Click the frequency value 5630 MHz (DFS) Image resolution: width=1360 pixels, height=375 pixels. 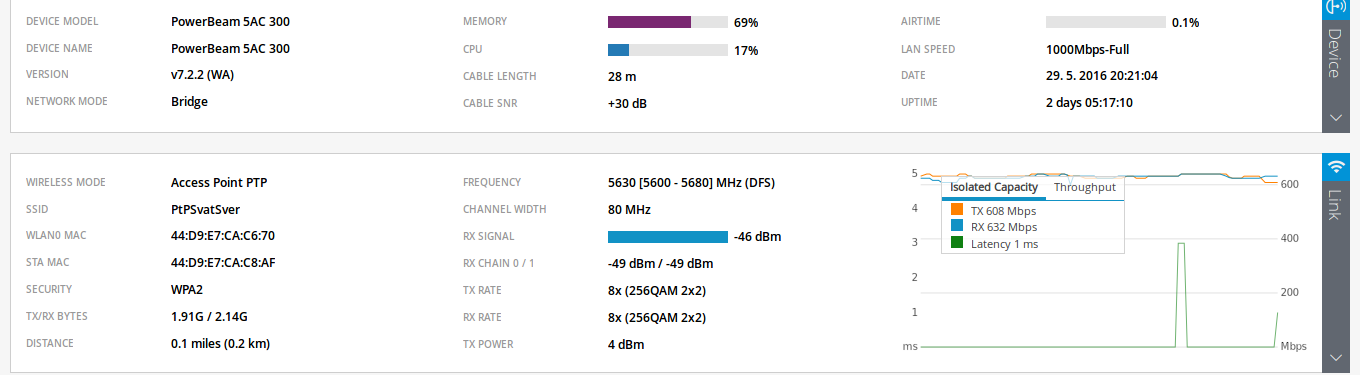[691, 183]
